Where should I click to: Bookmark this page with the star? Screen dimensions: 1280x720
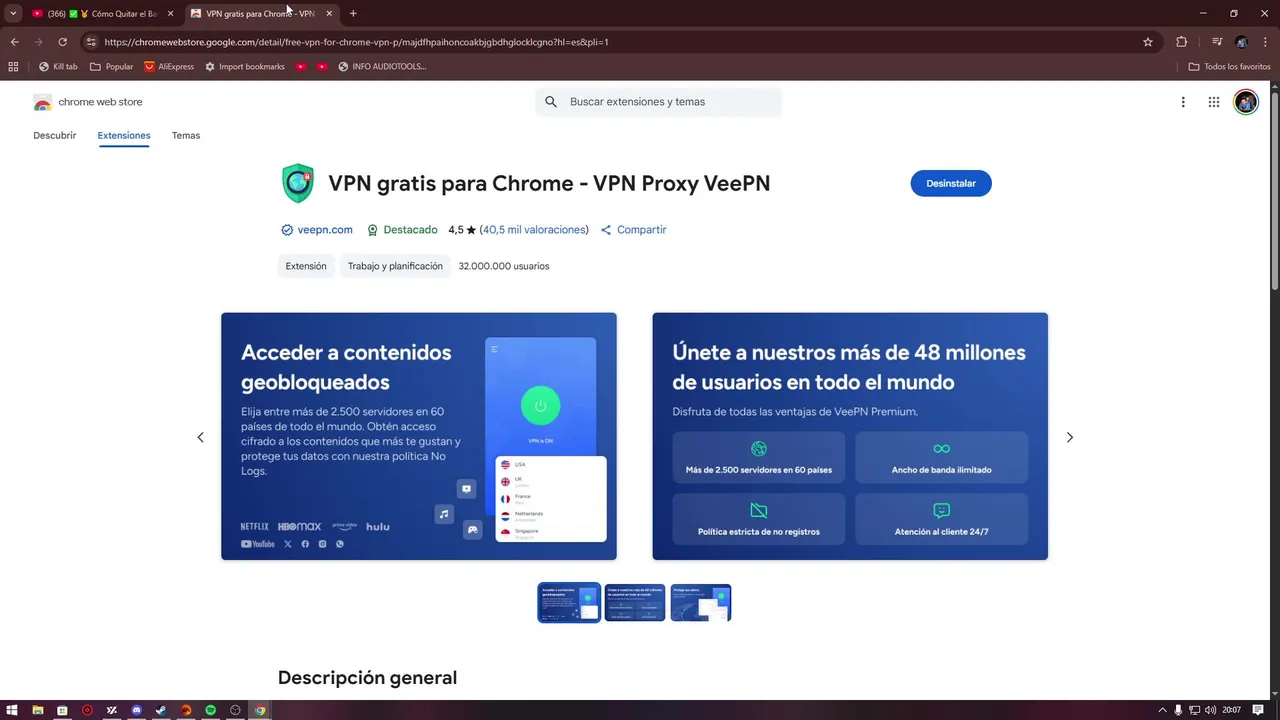(x=1148, y=42)
